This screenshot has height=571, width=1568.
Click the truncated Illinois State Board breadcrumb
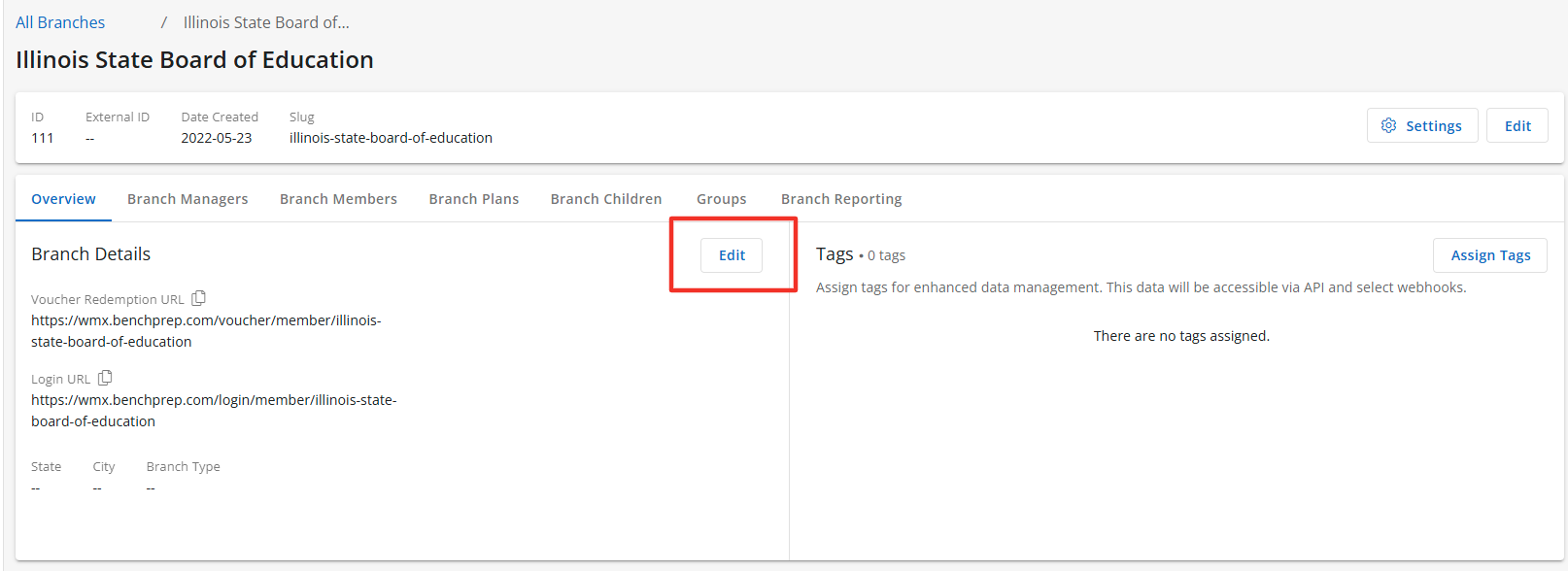coord(266,22)
